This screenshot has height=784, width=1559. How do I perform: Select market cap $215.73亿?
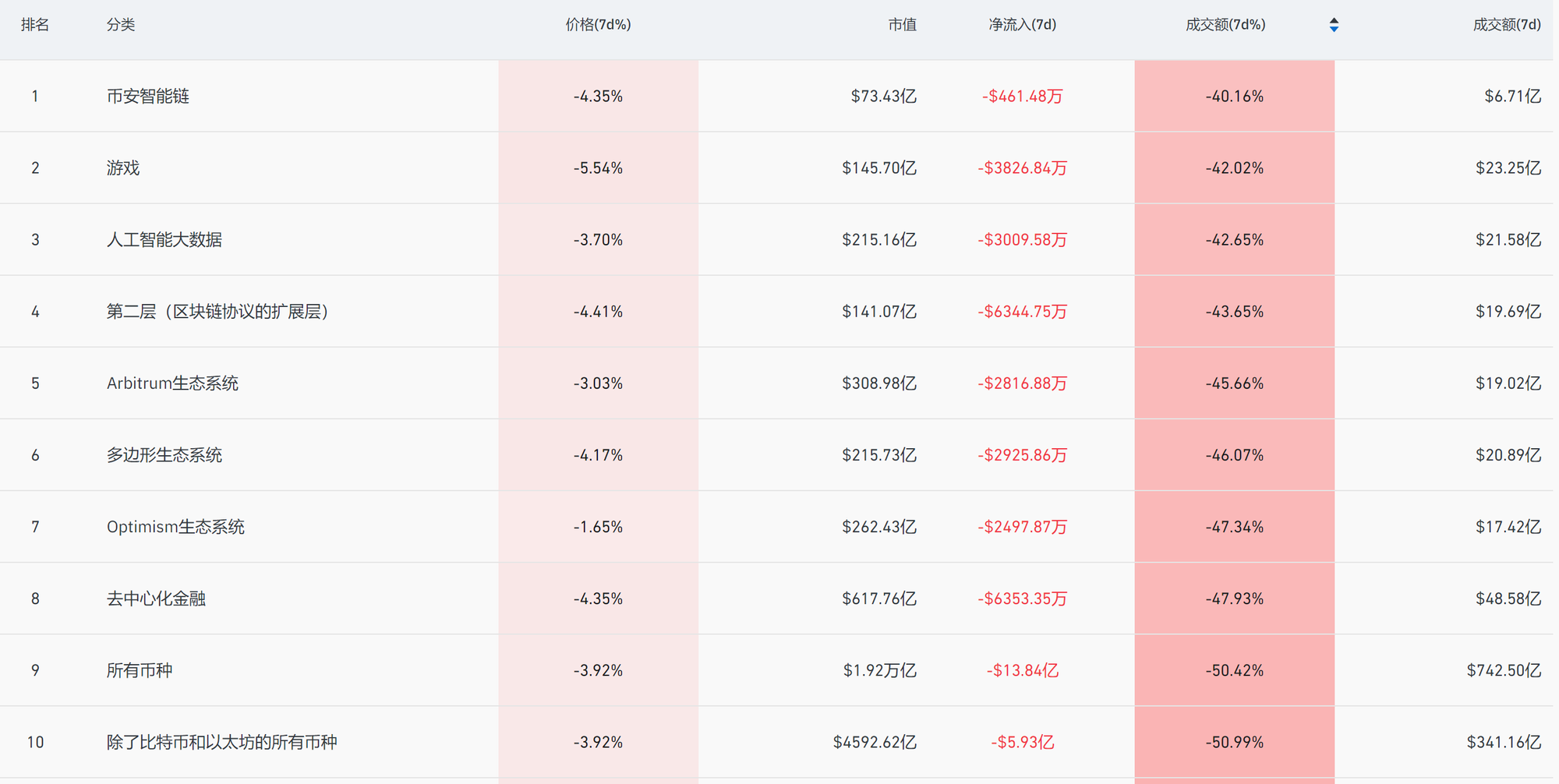click(879, 454)
